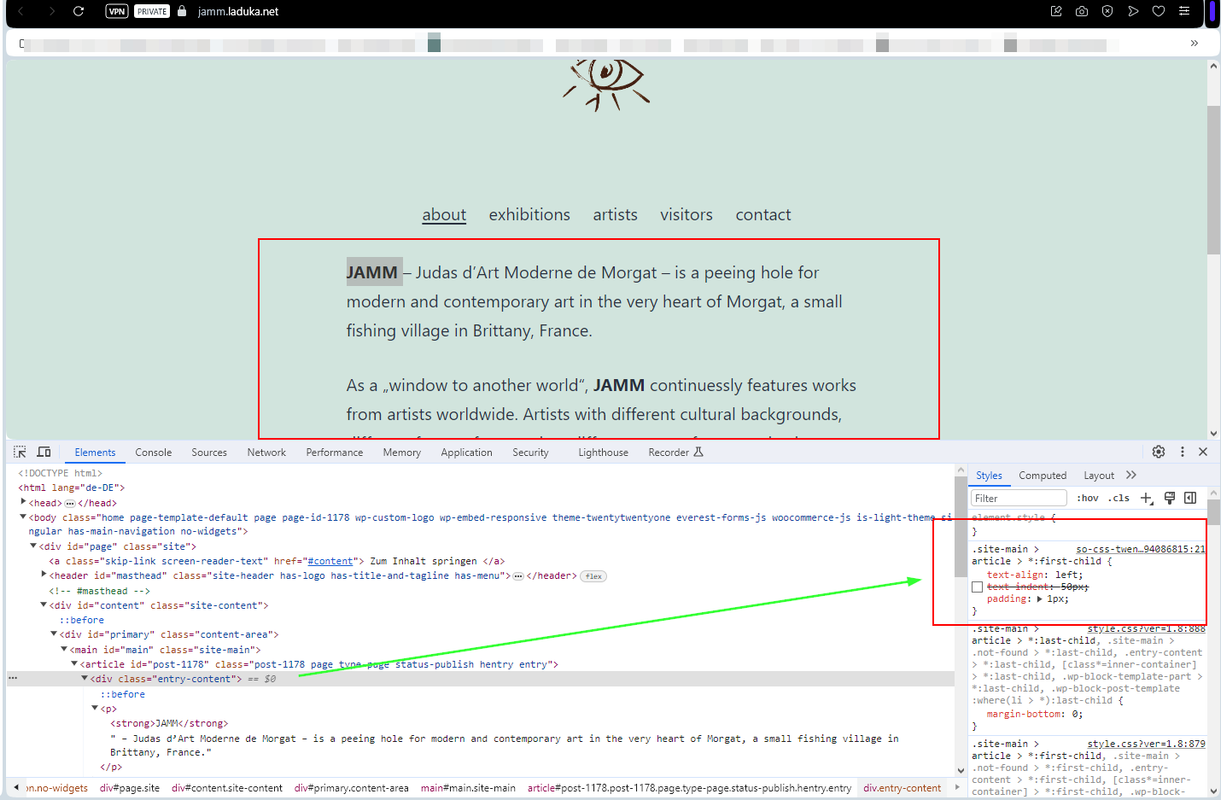The image size is (1221, 800).
Task: Open the about page link
Action: point(444,215)
